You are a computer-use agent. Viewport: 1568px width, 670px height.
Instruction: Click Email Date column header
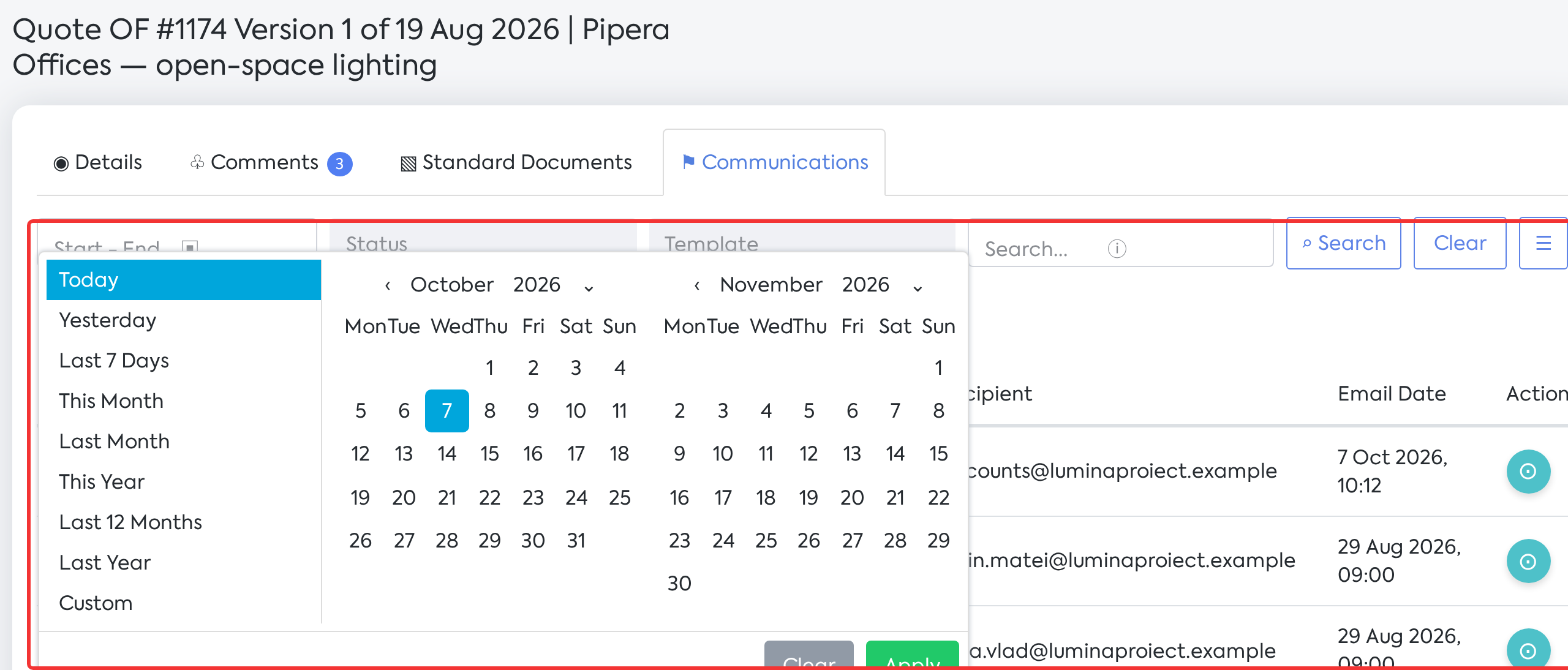(1392, 394)
